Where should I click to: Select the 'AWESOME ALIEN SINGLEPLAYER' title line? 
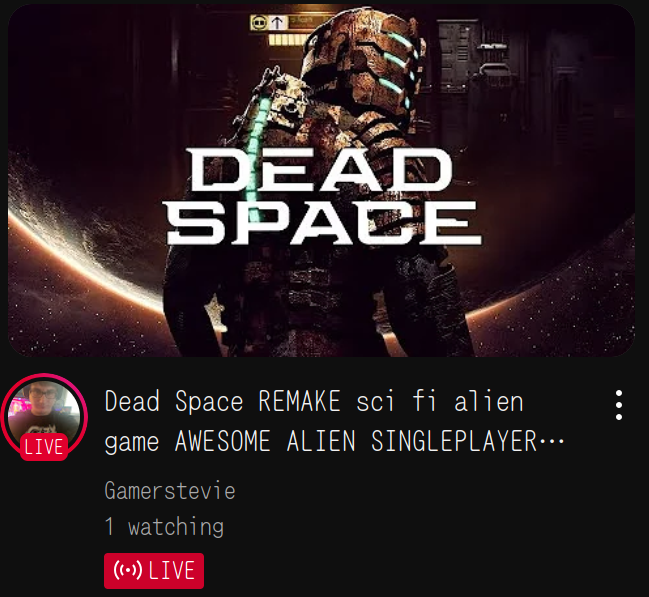pyautogui.click(x=356, y=441)
